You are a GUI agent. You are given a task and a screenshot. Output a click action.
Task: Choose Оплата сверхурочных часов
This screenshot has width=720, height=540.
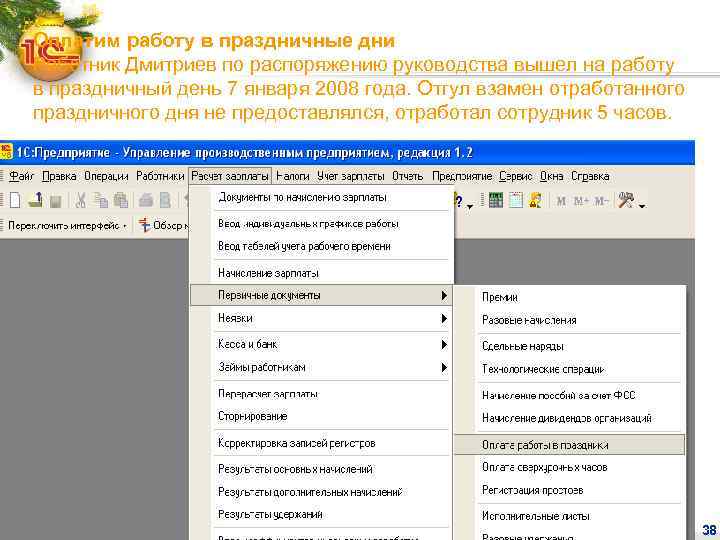tap(570, 467)
